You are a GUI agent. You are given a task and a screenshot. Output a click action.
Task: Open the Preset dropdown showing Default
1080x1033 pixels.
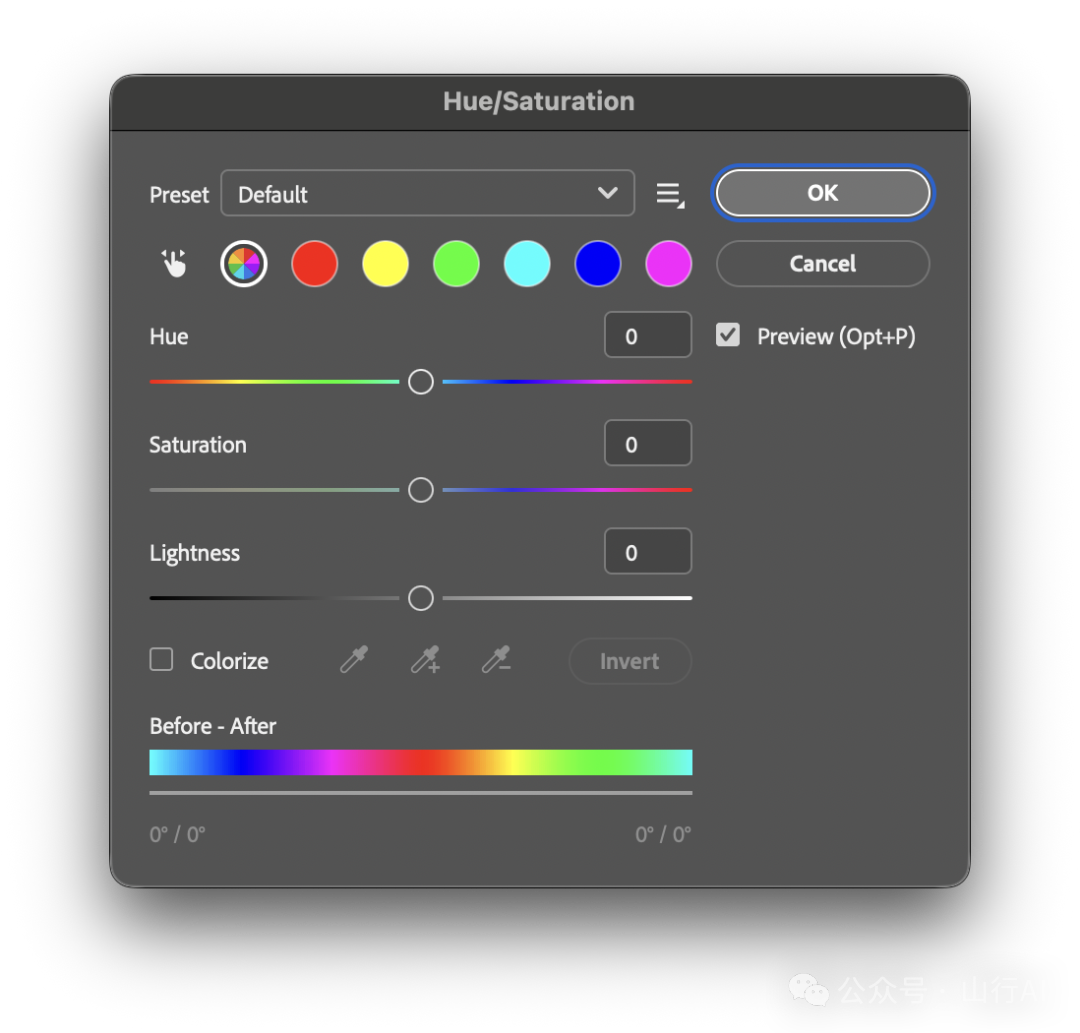pyautogui.click(x=428, y=194)
